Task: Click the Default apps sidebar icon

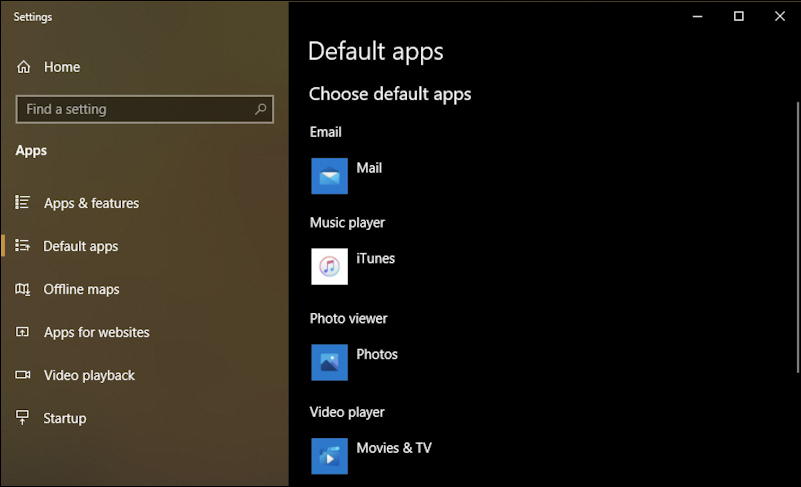Action: point(22,245)
